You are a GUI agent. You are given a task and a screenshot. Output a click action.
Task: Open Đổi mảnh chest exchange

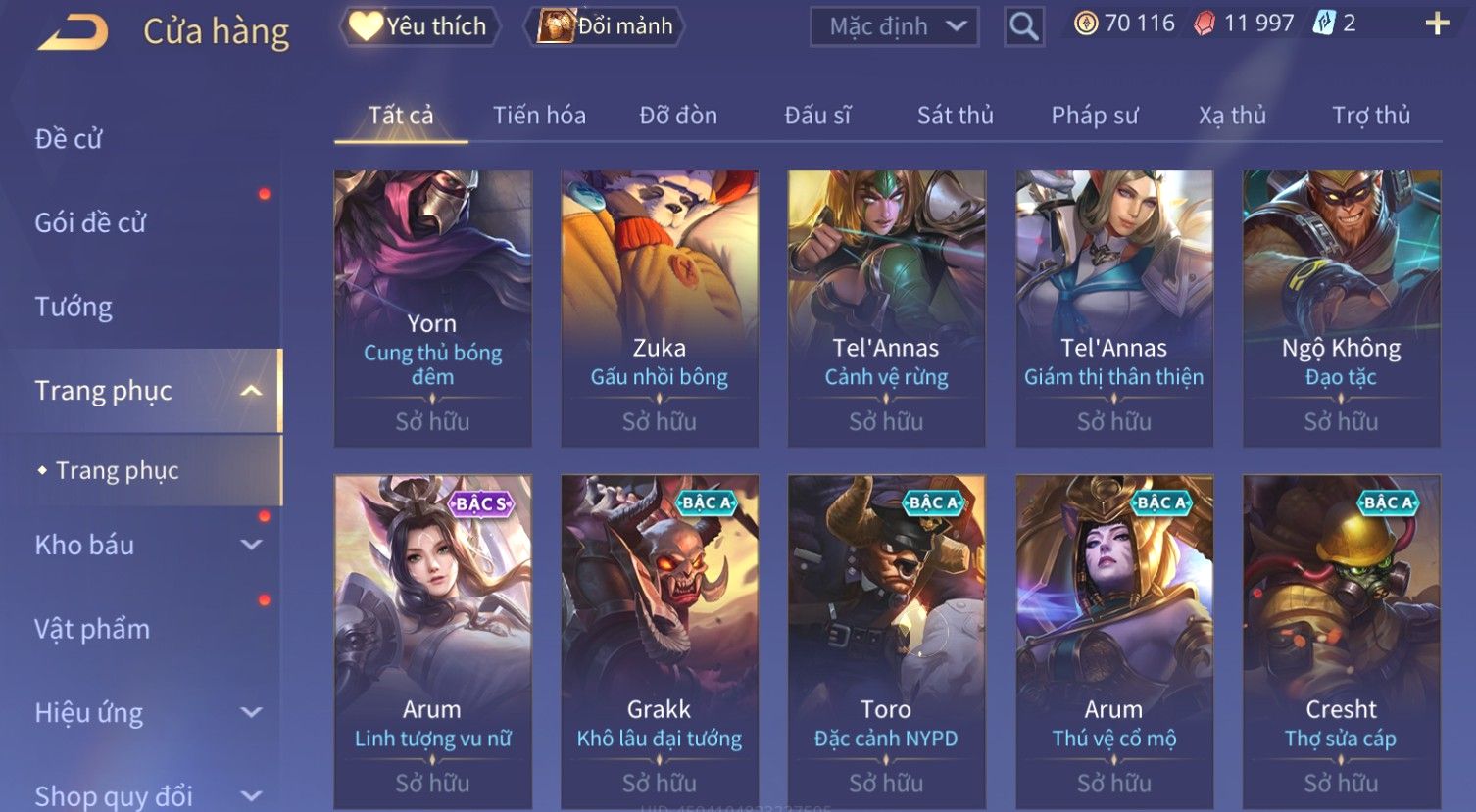tap(607, 26)
